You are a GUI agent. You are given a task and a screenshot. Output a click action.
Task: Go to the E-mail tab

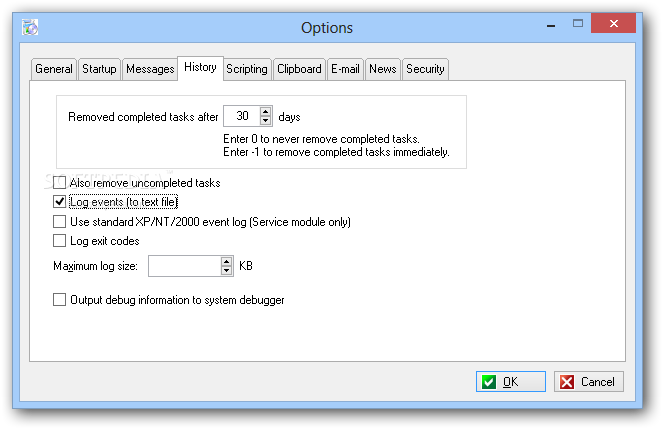click(345, 69)
